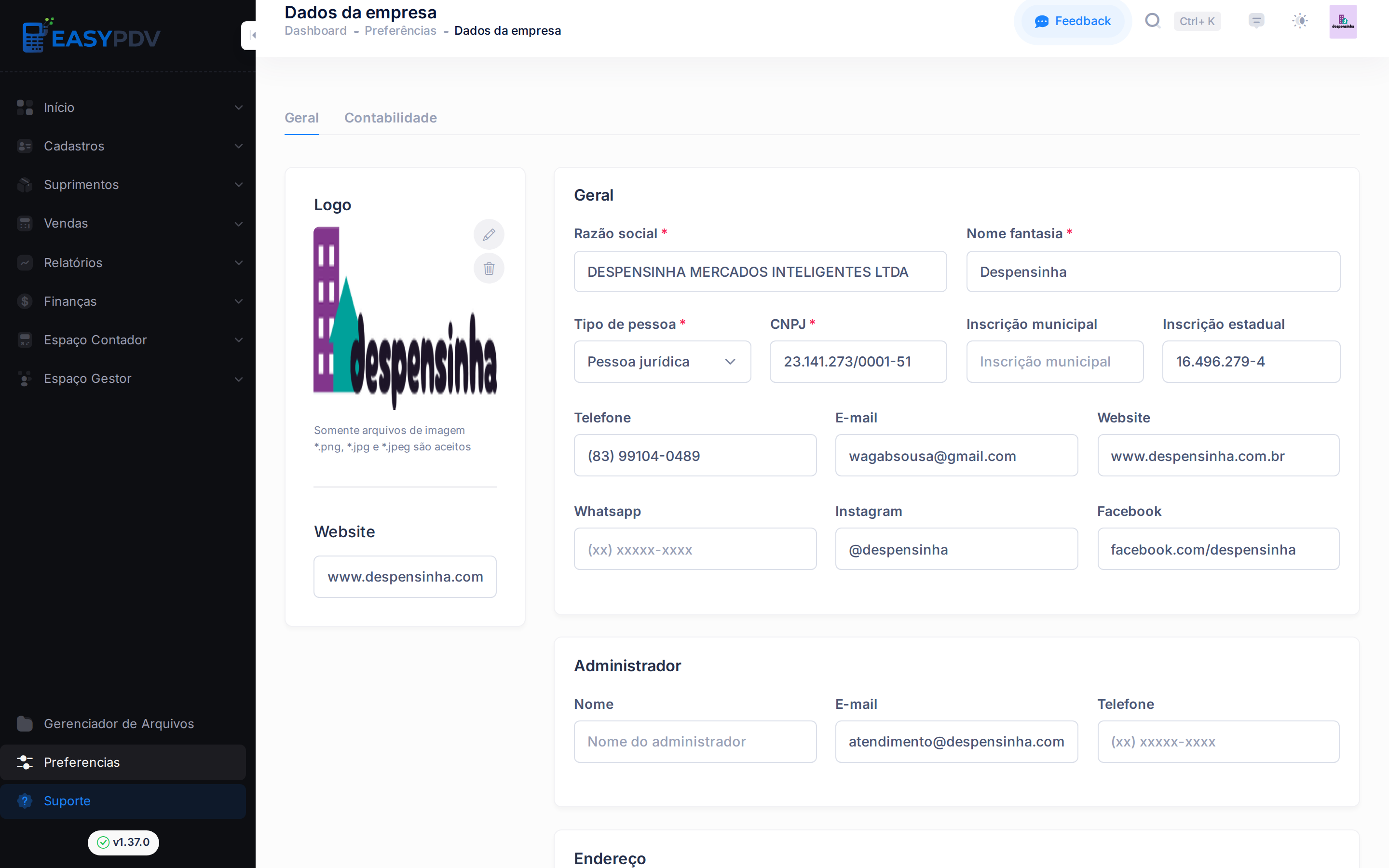The image size is (1389, 868).
Task: Click the Feedback chat bubble icon
Action: click(x=1042, y=22)
